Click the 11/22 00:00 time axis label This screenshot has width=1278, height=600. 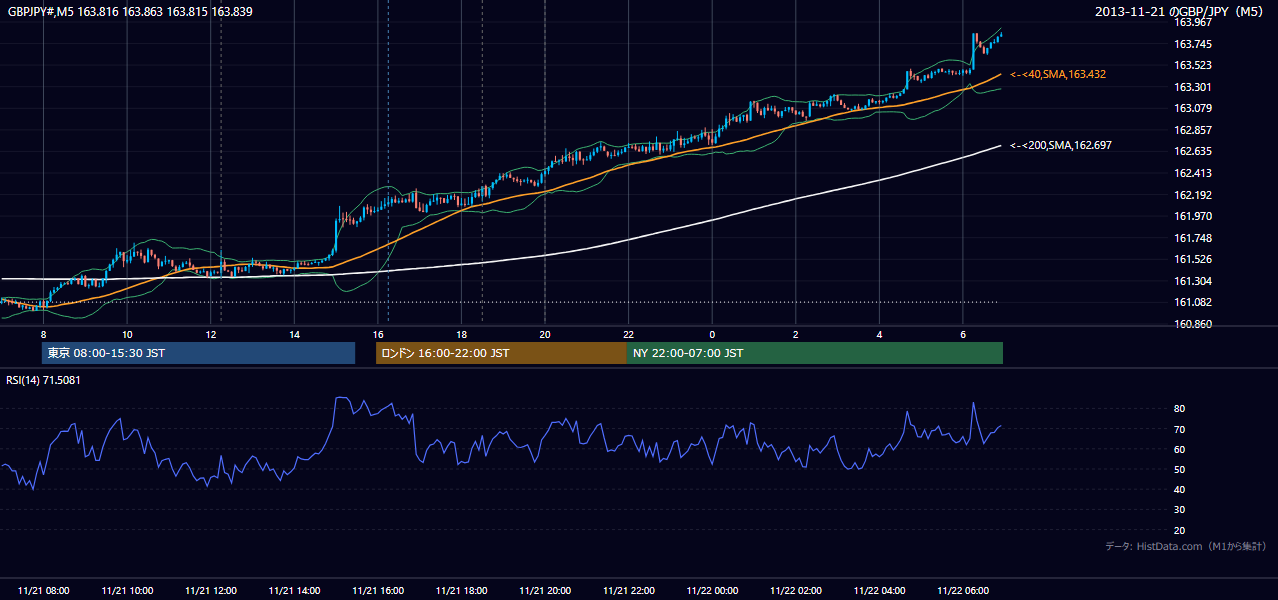pyautogui.click(x=712, y=590)
